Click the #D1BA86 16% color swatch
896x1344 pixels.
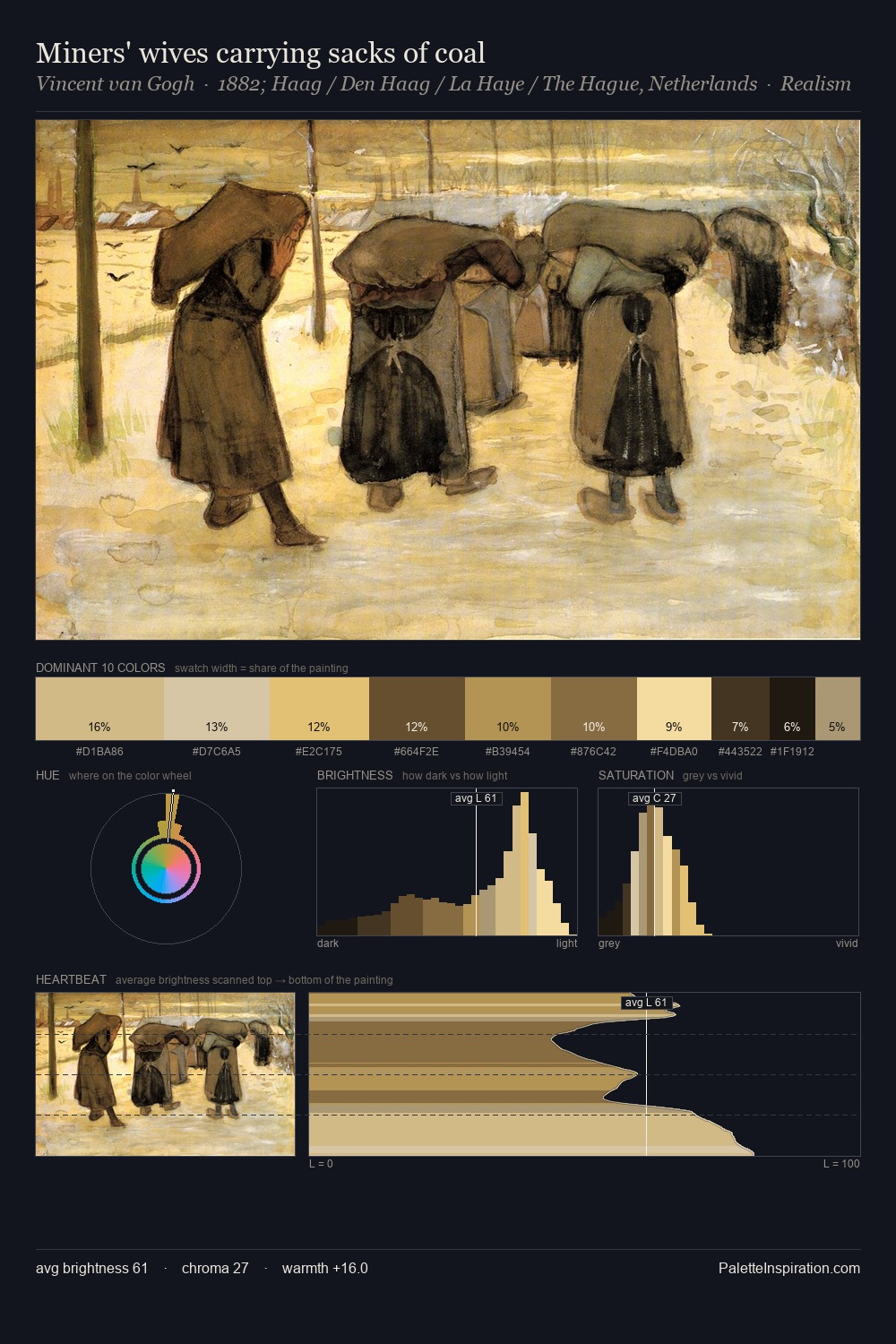click(x=99, y=708)
